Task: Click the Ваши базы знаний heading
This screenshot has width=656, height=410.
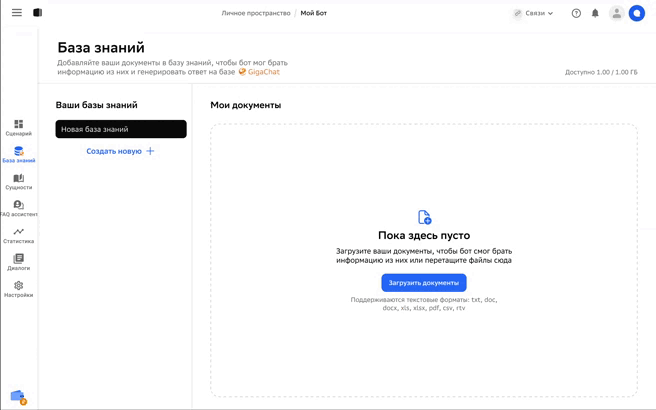Action: [97, 105]
